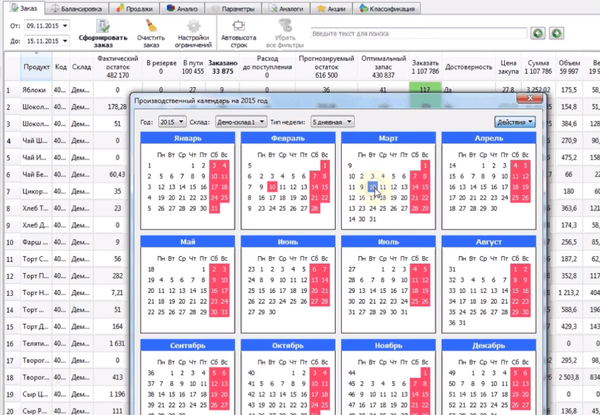Open the Акции tab
The width and height of the screenshot is (600, 415).
pyautogui.click(x=331, y=8)
